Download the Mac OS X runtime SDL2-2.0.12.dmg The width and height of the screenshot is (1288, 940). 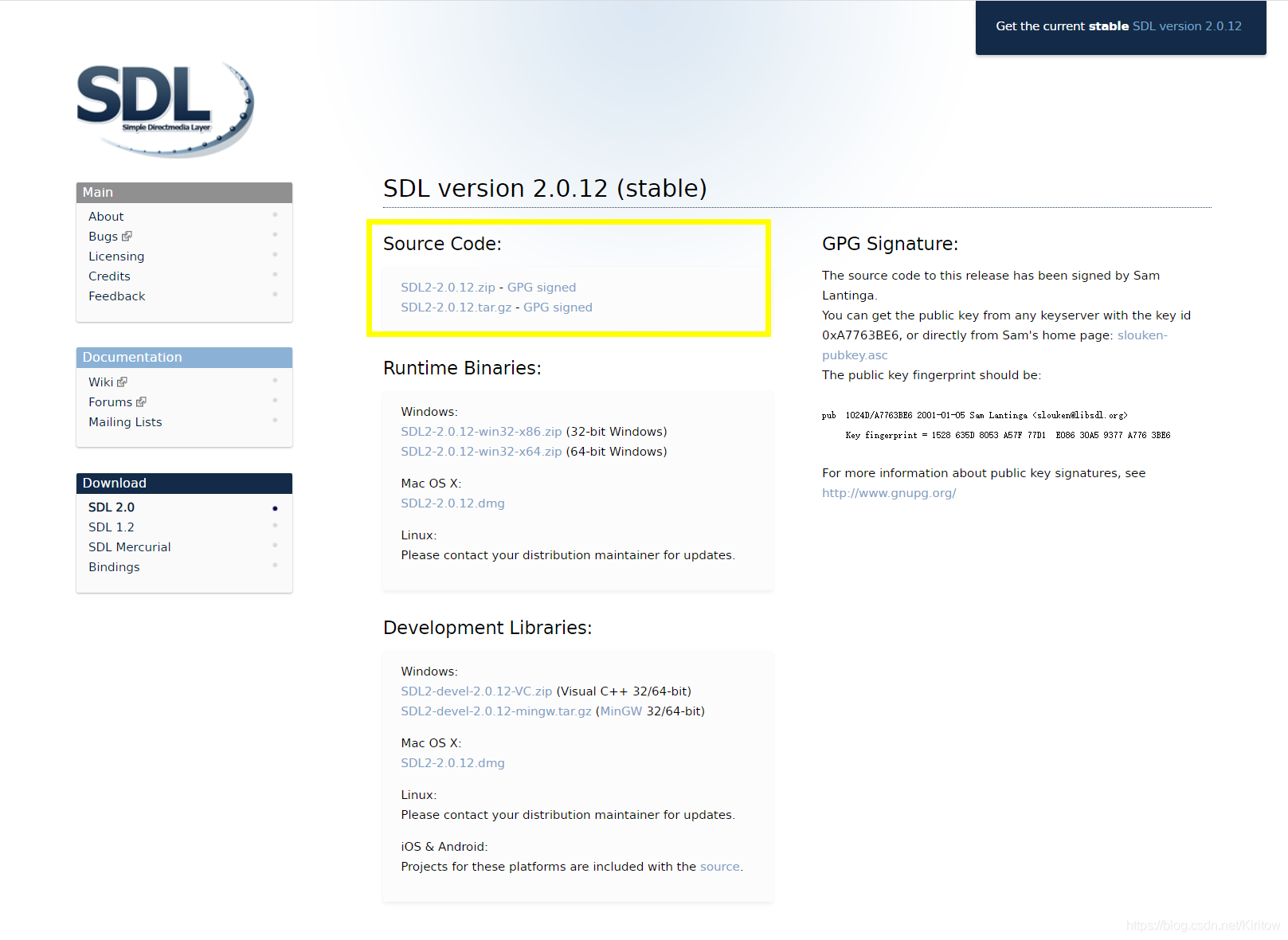(452, 503)
